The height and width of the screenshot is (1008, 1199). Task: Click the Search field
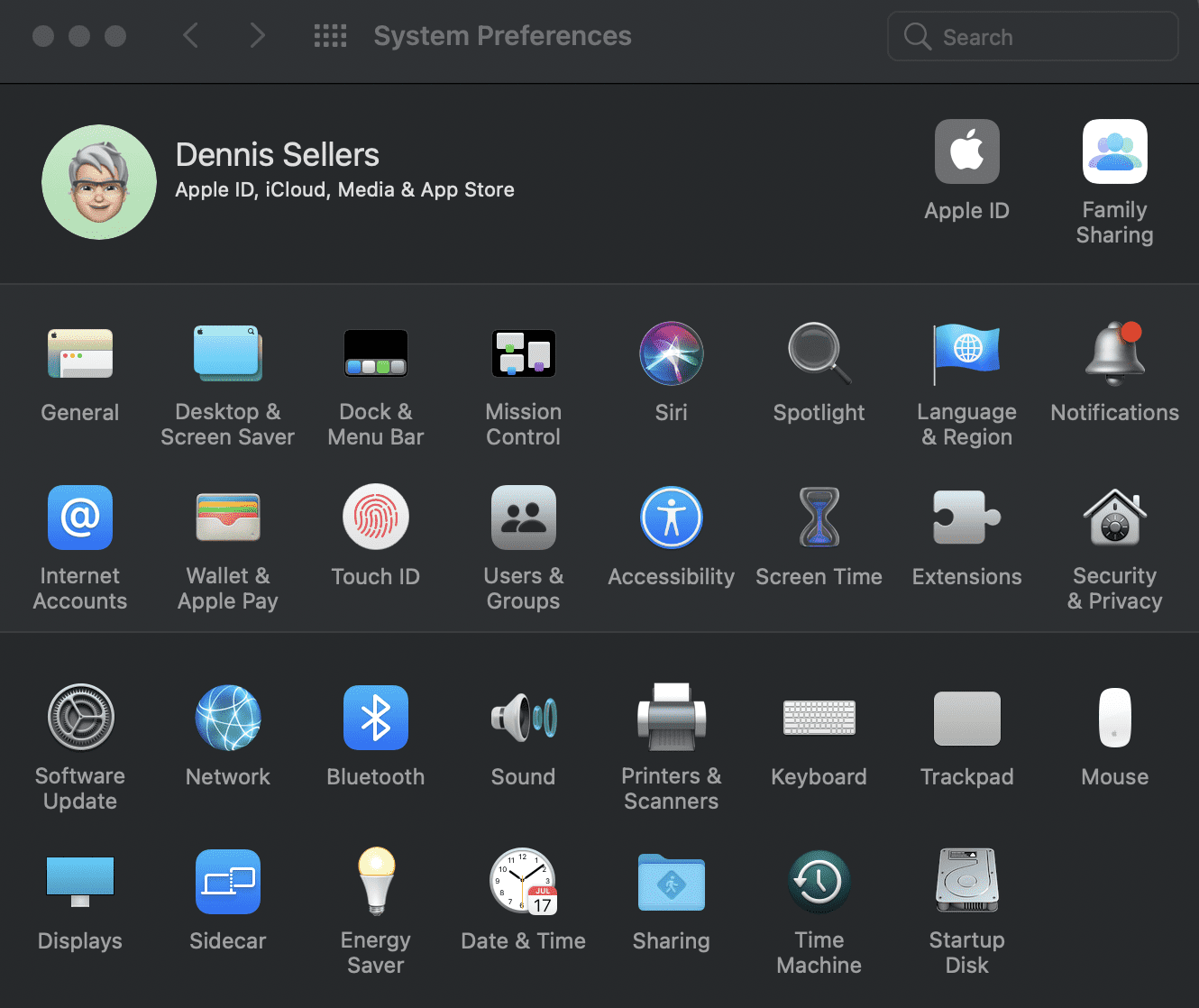(1046, 37)
